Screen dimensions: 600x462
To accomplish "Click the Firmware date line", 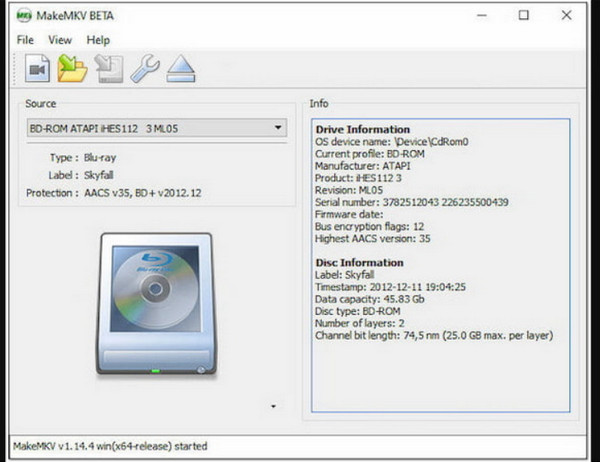I will point(349,214).
